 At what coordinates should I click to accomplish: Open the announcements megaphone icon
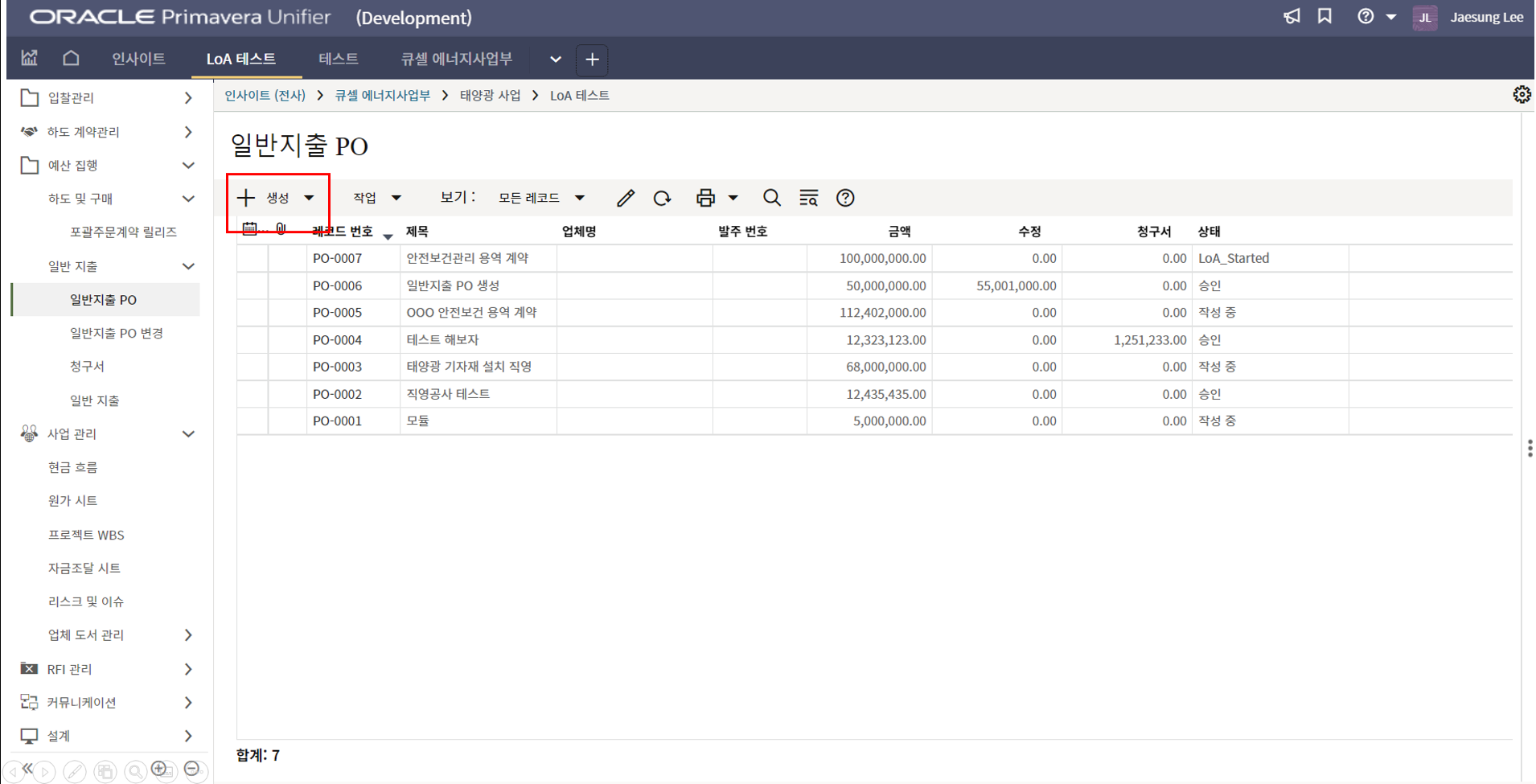coord(1292,17)
